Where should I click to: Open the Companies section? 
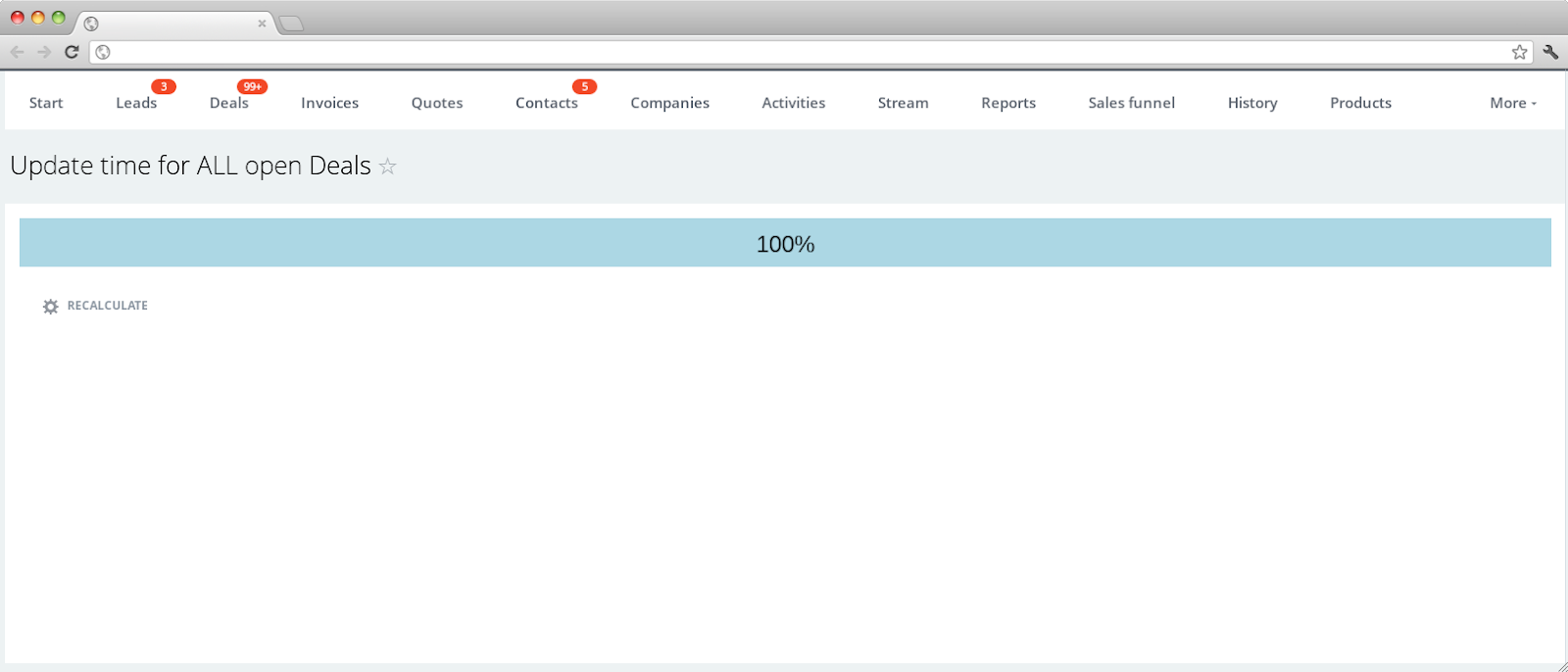pyautogui.click(x=670, y=103)
